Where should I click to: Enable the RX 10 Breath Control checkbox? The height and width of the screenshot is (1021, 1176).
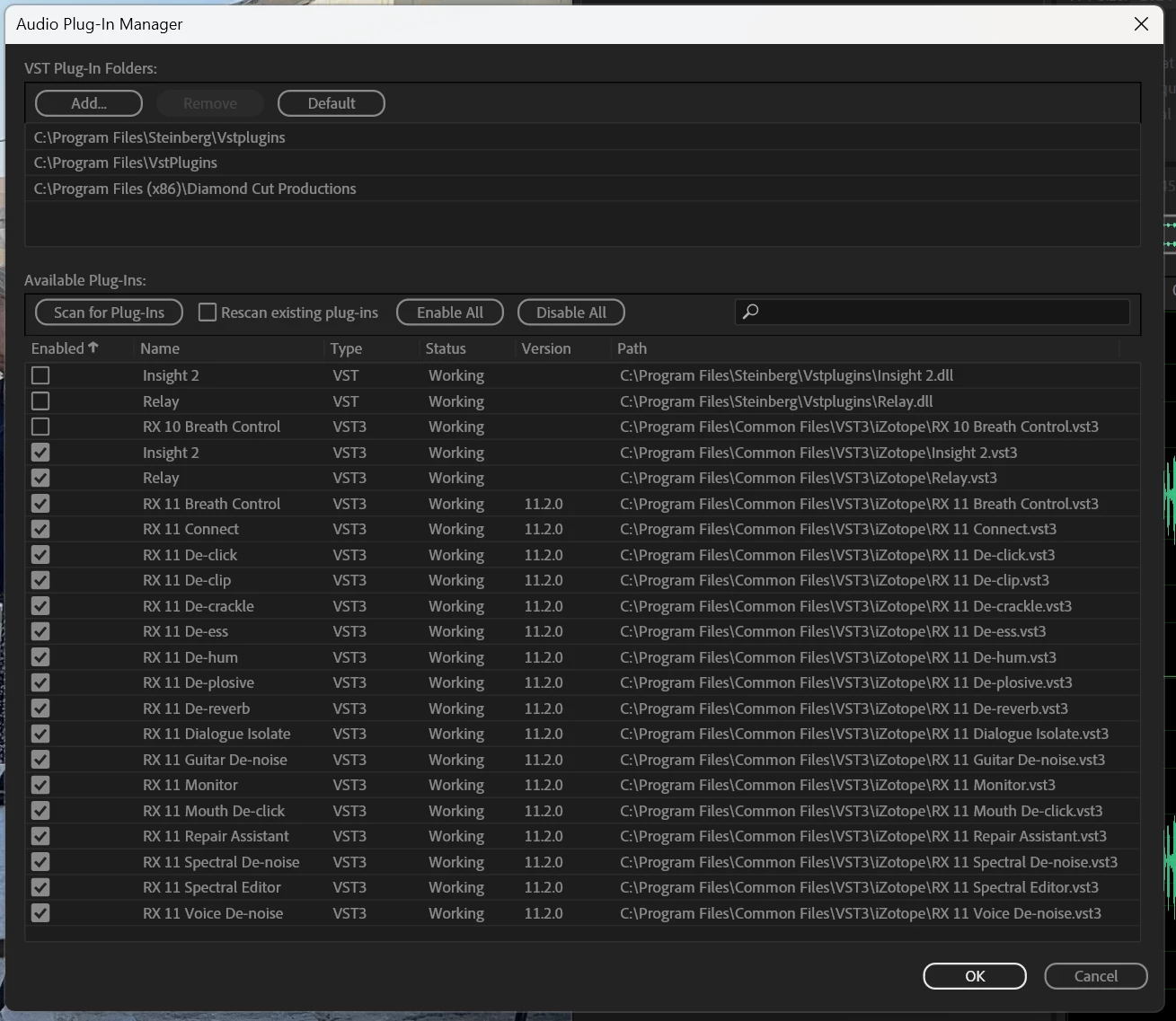40,427
